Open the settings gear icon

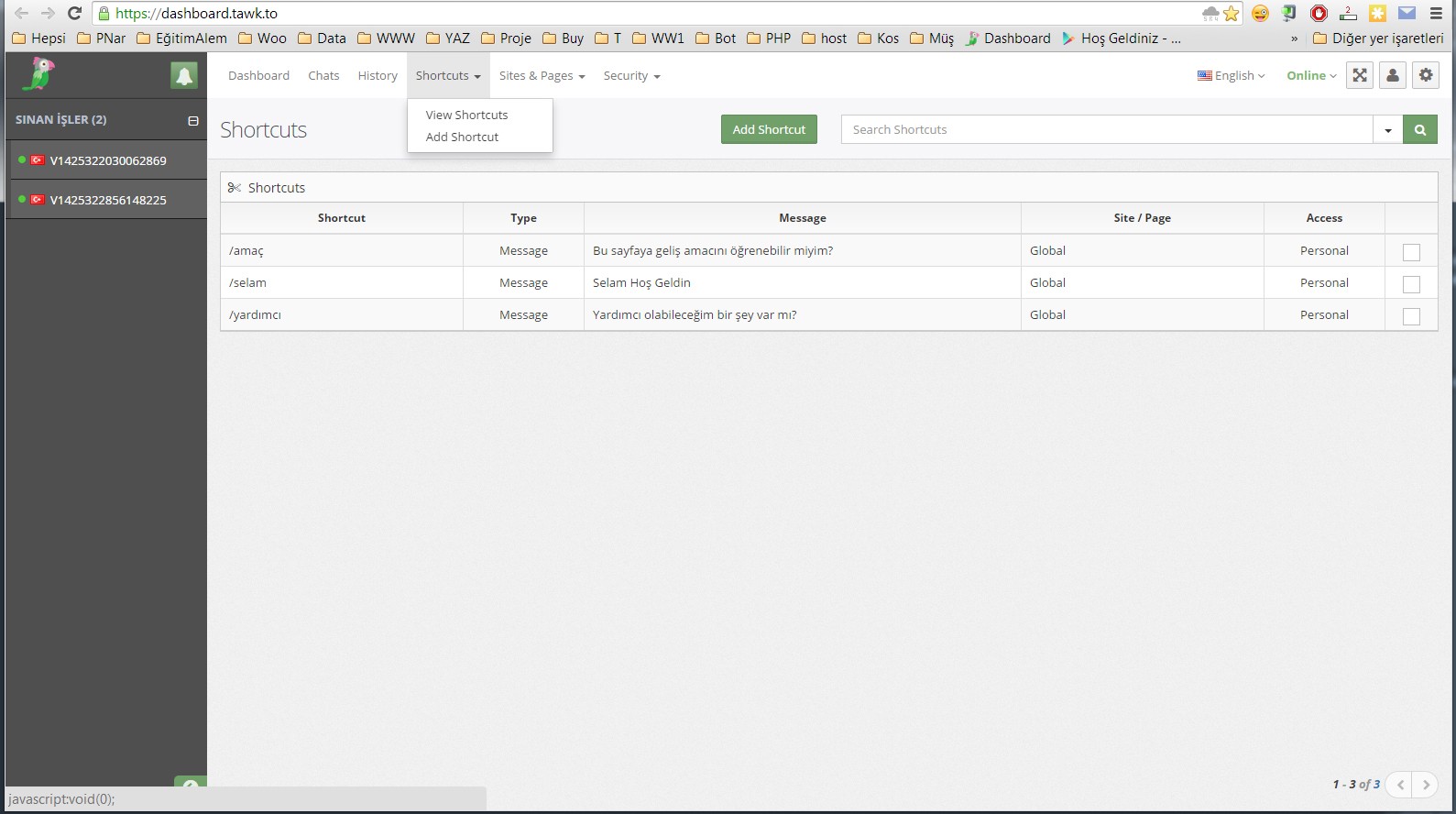click(1426, 76)
